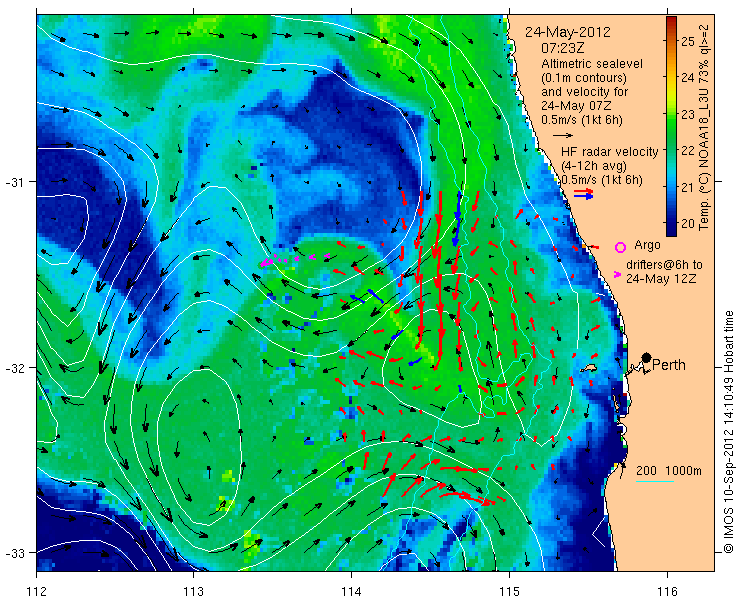Click the magenta drifter track on the map
This screenshot has width=740, height=600.
point(295,259)
